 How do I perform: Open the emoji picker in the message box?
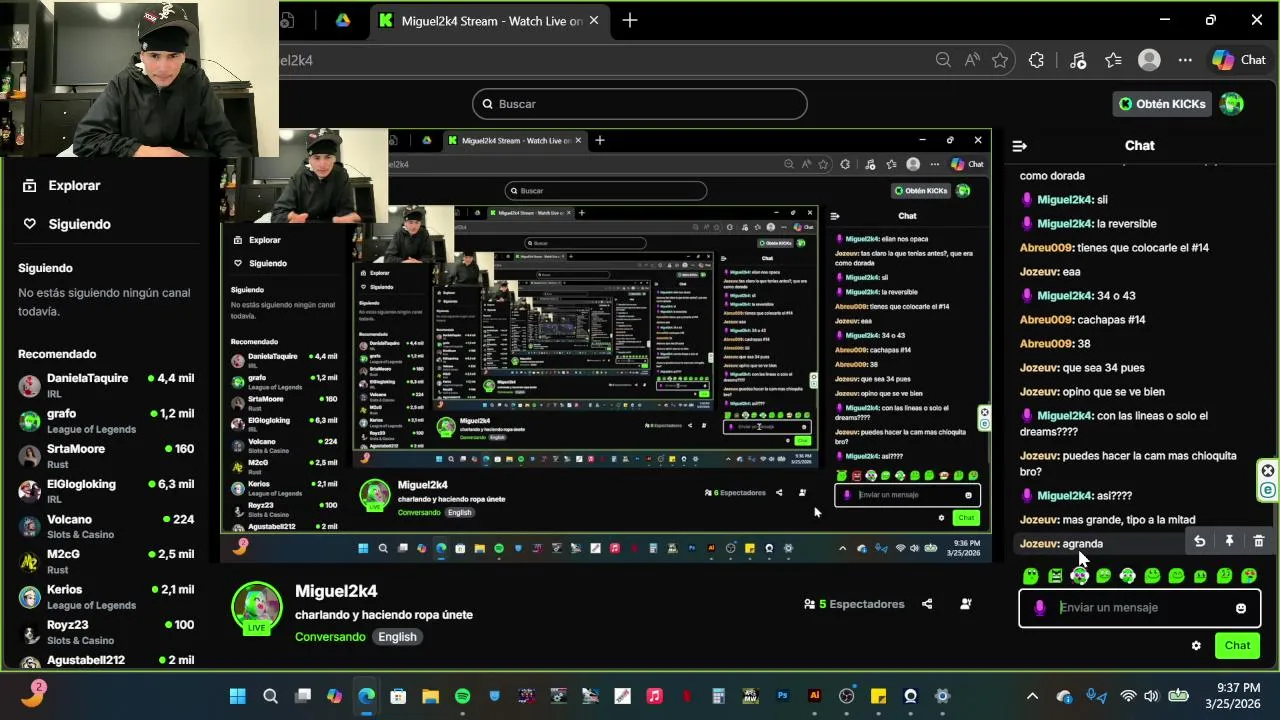(1241, 608)
